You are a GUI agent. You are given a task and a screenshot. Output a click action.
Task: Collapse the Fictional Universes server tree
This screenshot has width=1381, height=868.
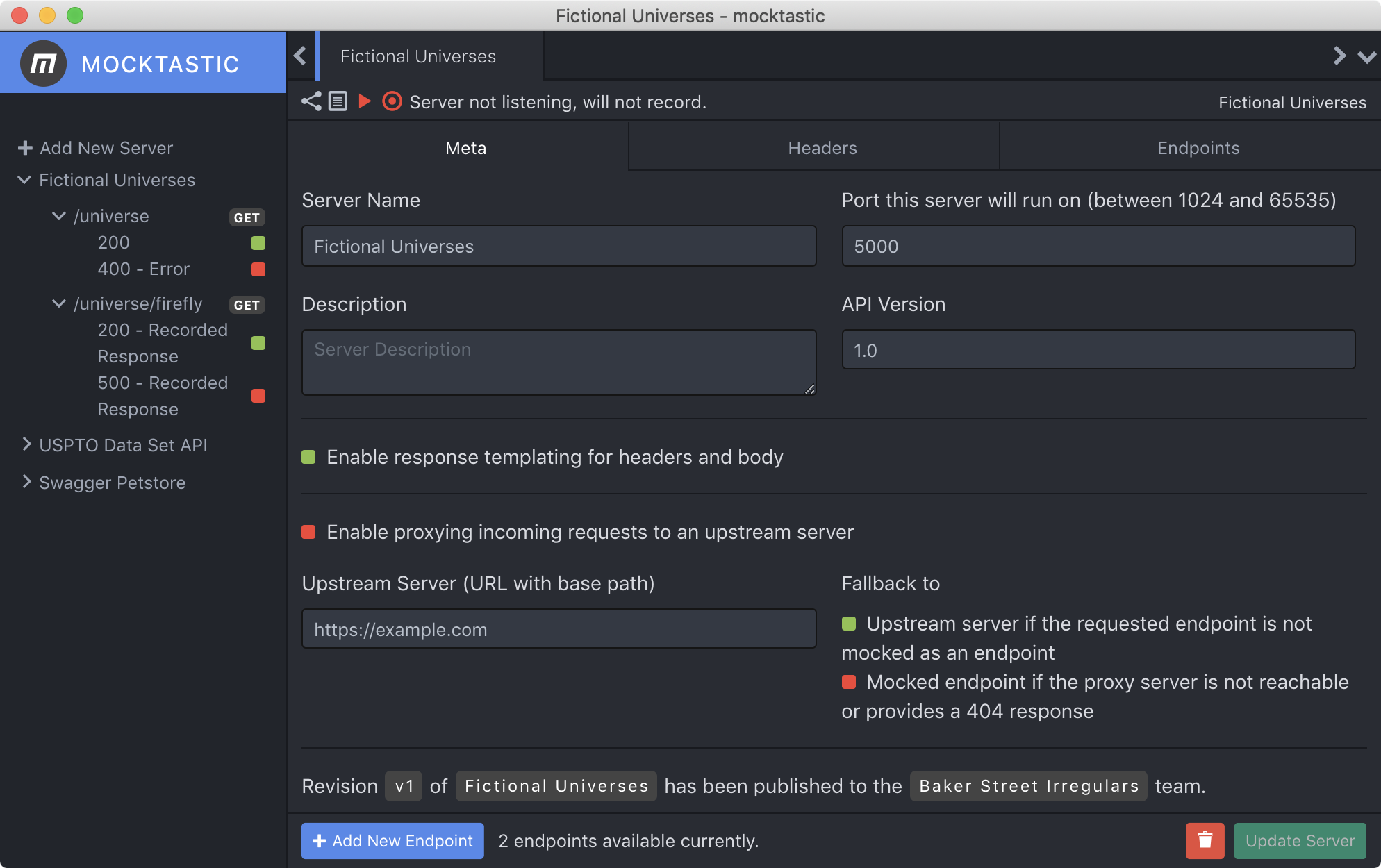24,180
